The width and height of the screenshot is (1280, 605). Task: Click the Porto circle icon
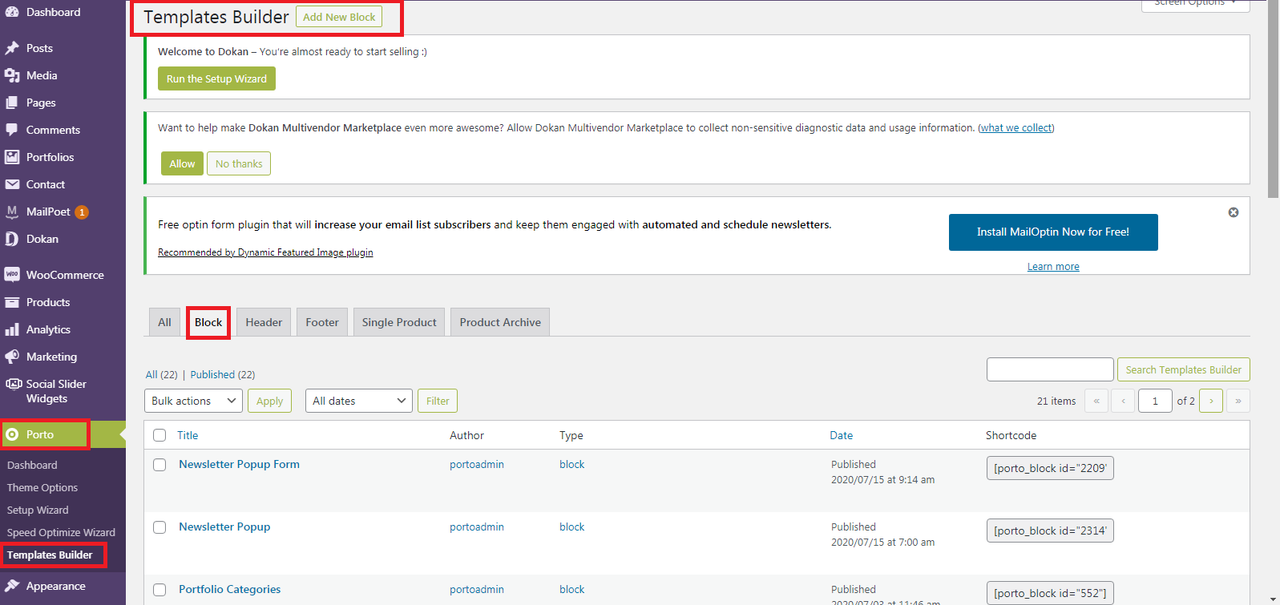(x=12, y=435)
